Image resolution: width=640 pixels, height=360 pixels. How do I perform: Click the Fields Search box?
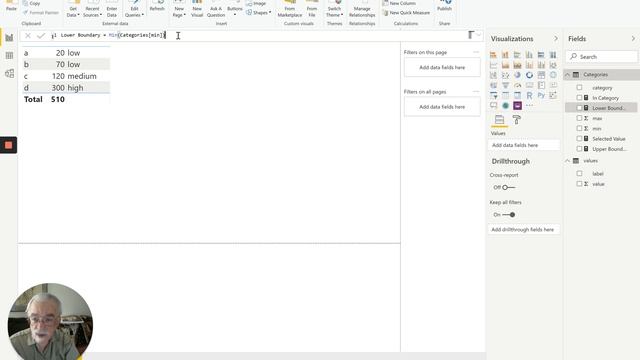click(602, 57)
